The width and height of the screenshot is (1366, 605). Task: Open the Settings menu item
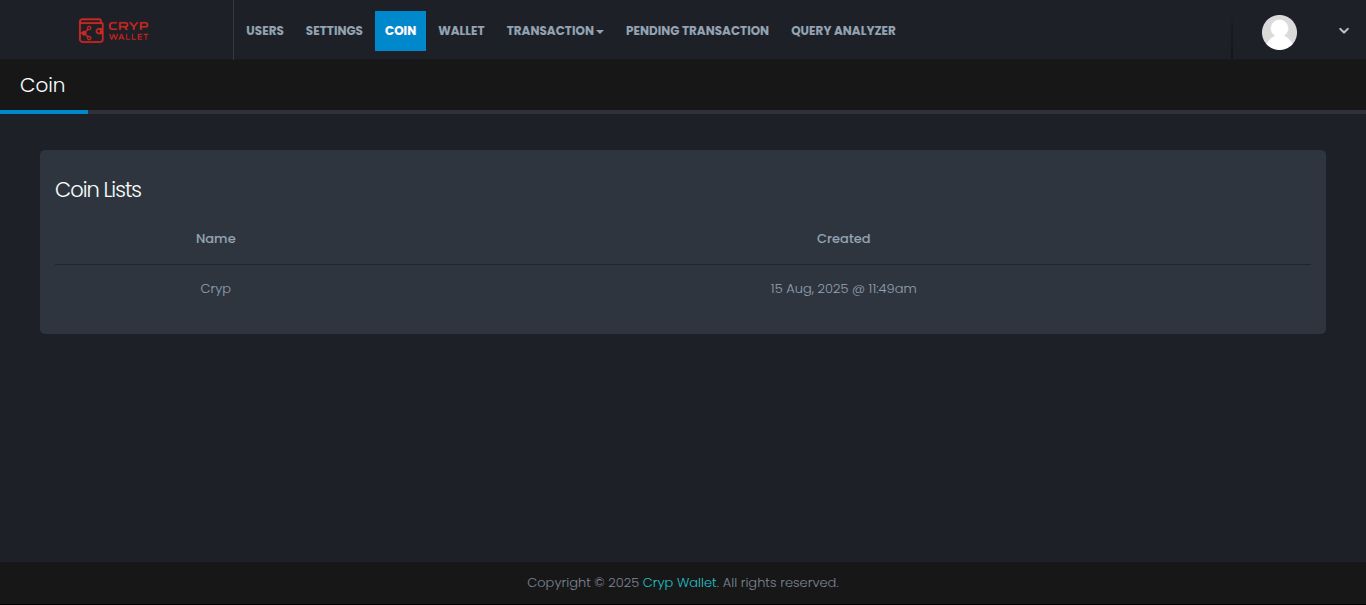coord(334,31)
